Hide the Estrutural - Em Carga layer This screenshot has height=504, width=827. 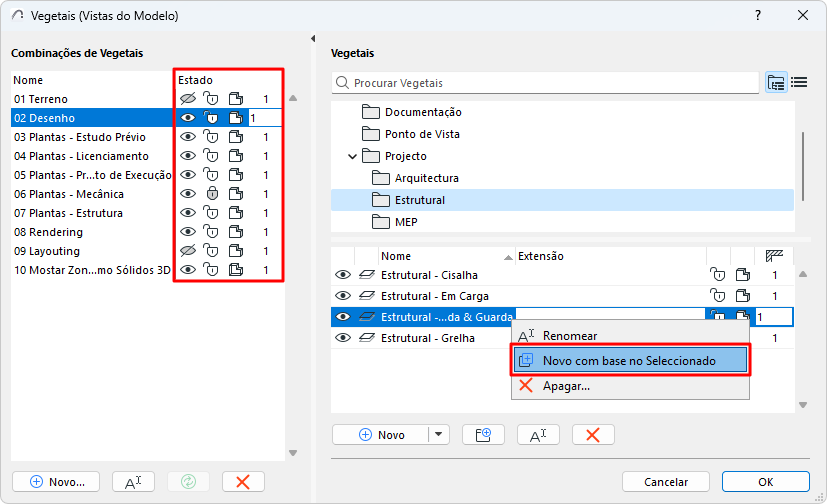tap(343, 296)
